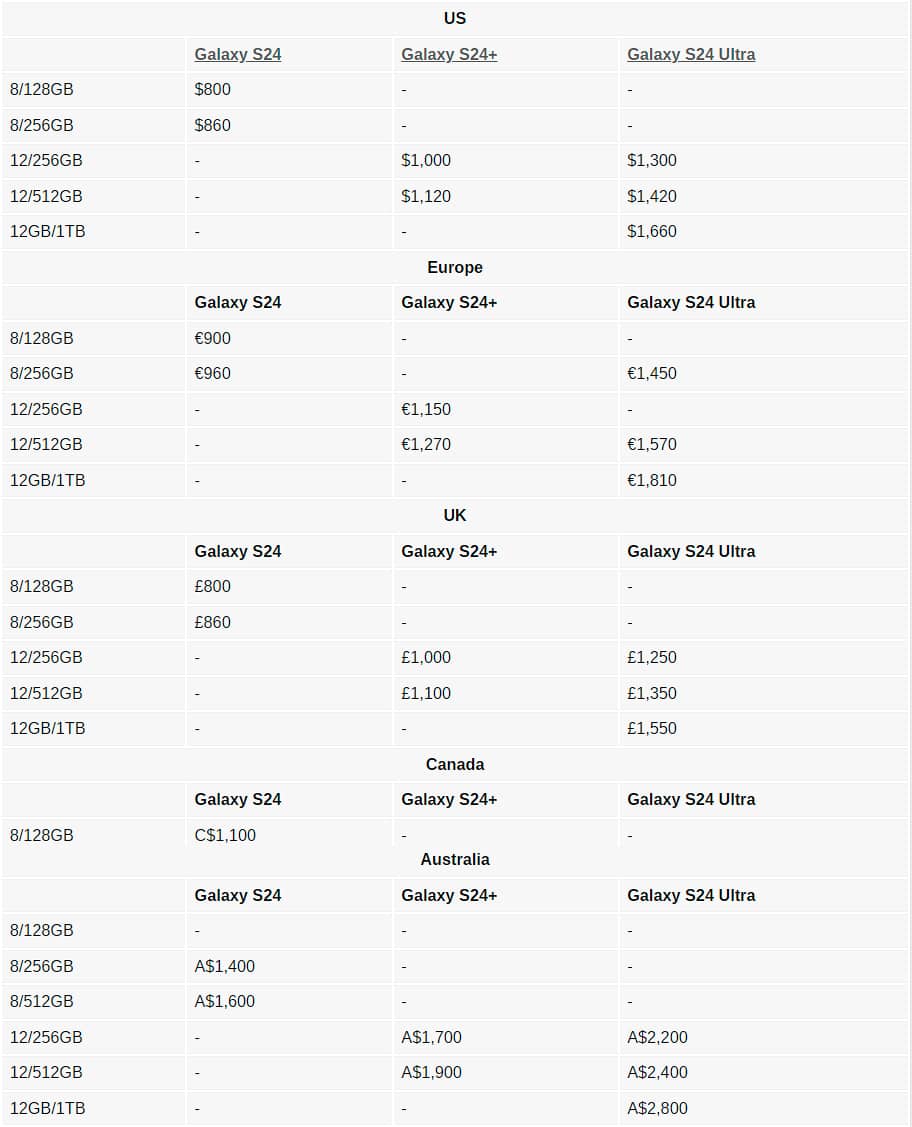Open the underlined Galaxy S24 Ultra link
This screenshot has height=1127, width=912.
691,54
